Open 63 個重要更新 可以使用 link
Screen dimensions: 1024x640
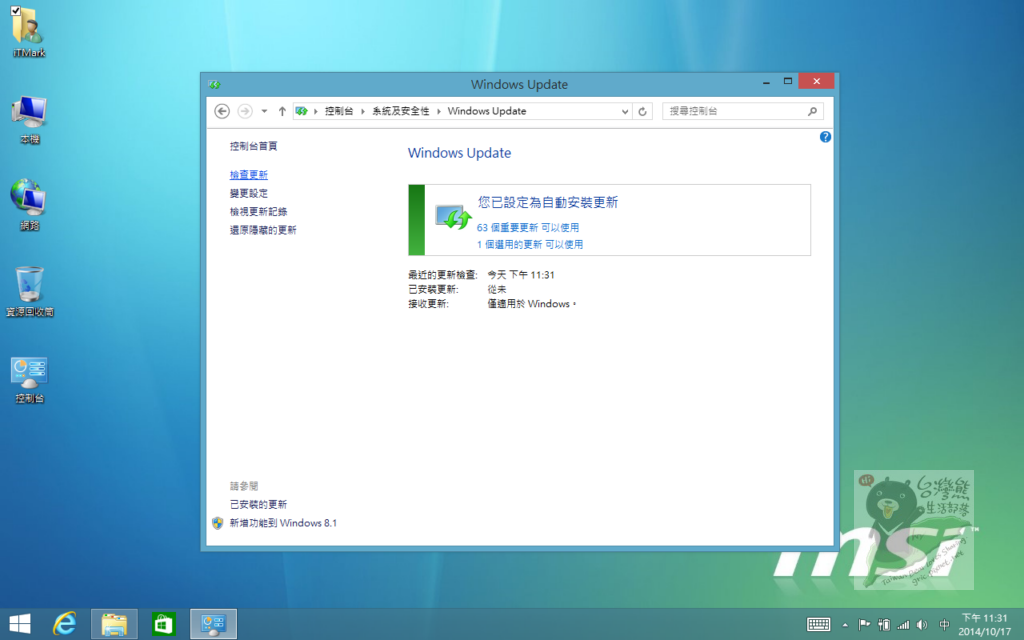528,227
